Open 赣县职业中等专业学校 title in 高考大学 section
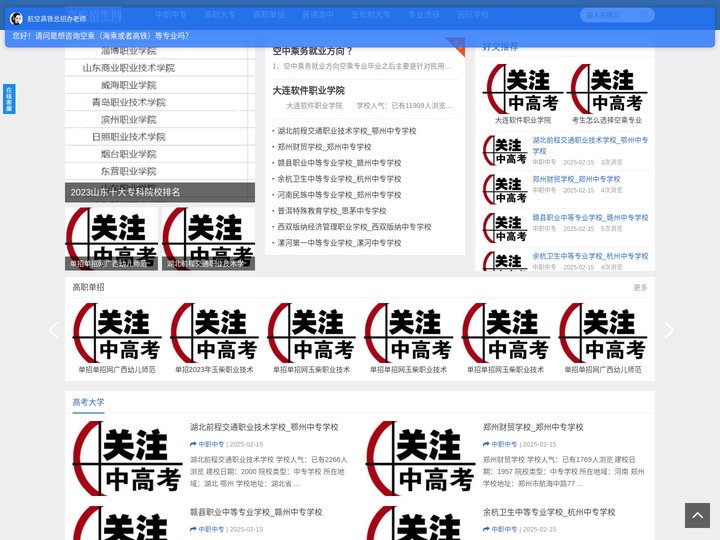 coord(256,512)
